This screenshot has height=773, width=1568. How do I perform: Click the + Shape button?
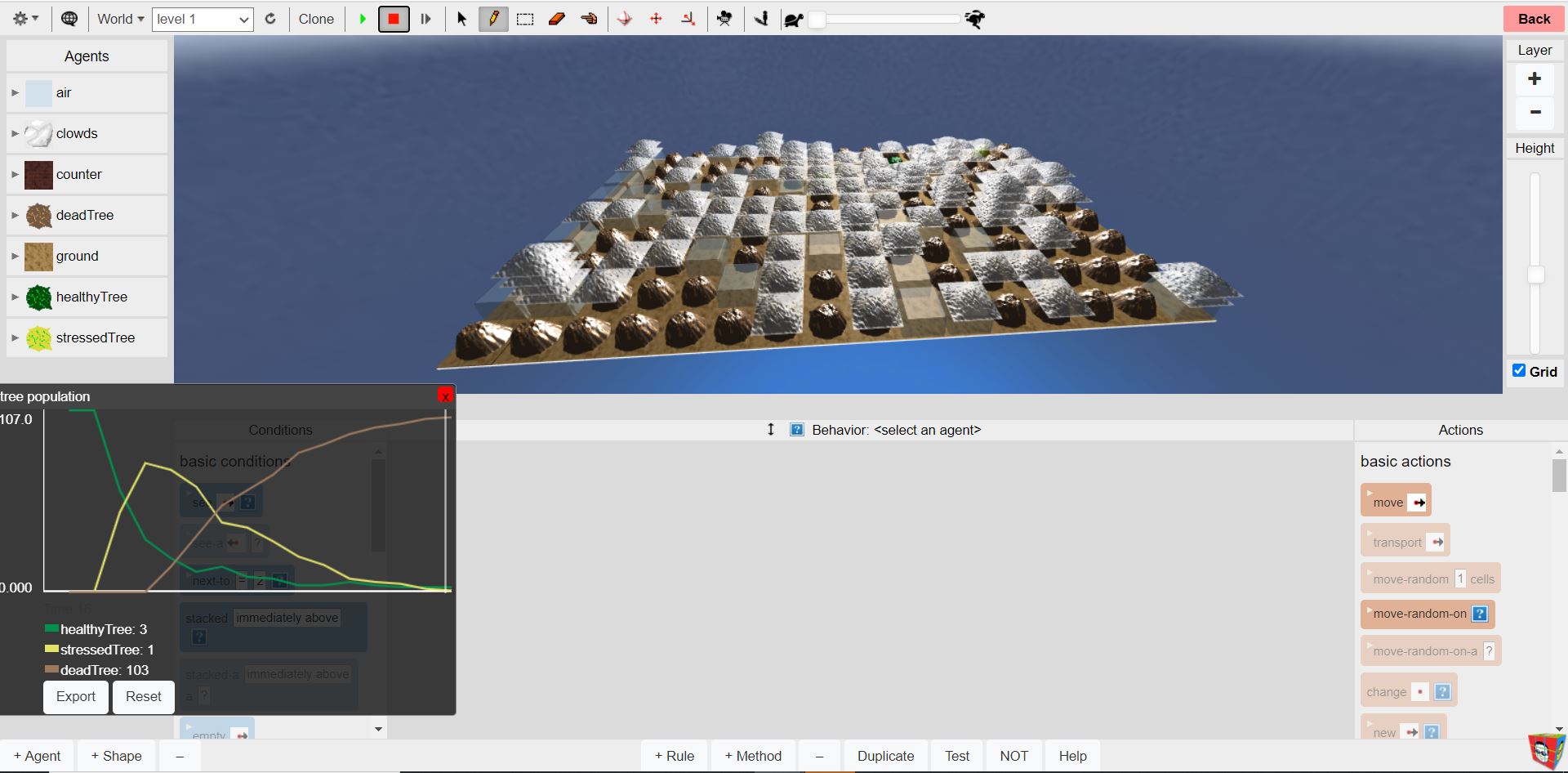116,756
